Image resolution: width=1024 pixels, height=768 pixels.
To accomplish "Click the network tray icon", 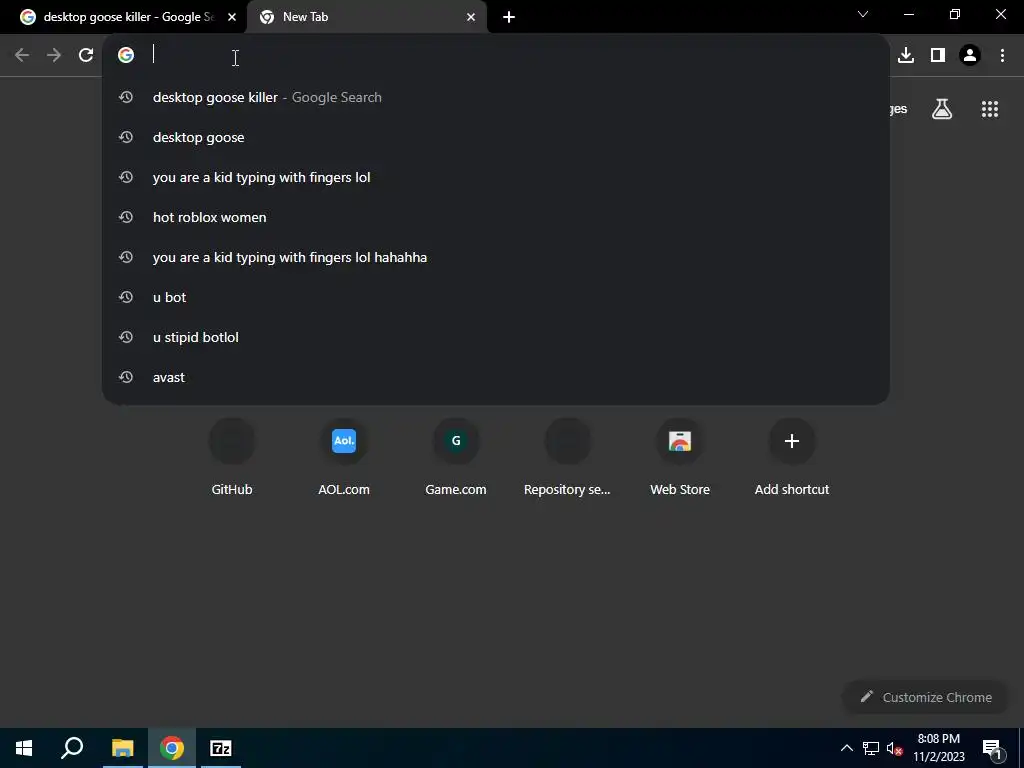I will [871, 748].
